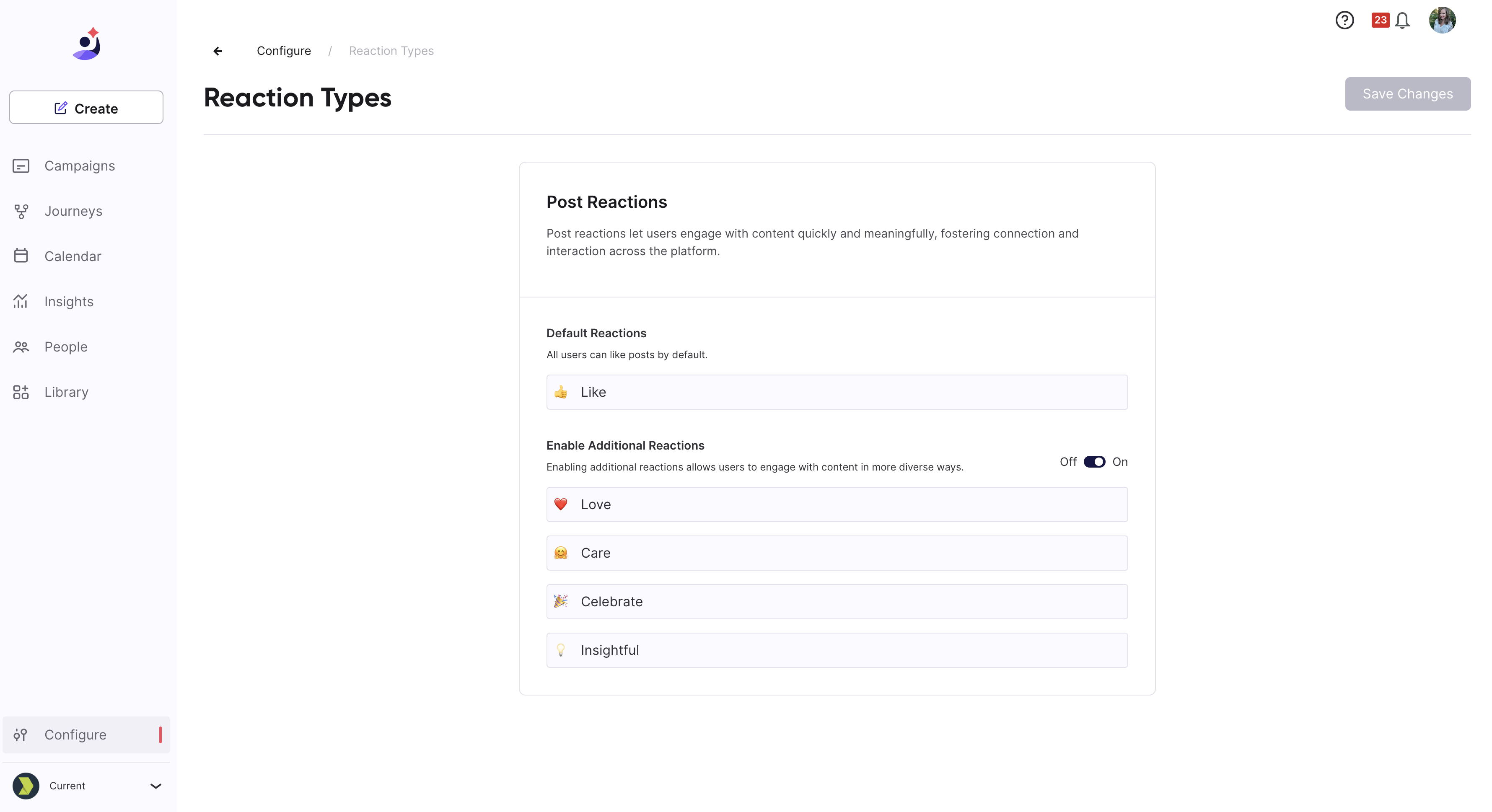Open notifications bell icon

1402,20
